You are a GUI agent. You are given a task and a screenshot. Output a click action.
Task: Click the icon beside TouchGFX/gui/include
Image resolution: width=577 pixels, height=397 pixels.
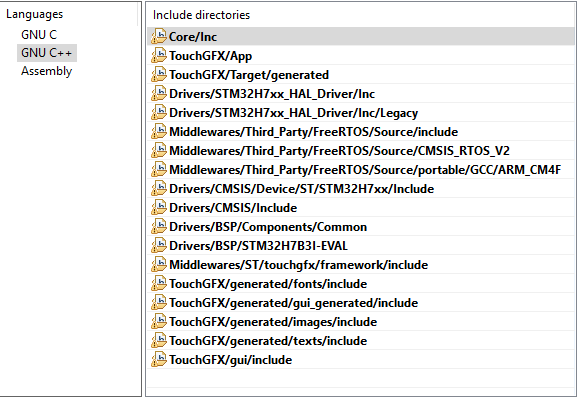click(159, 360)
